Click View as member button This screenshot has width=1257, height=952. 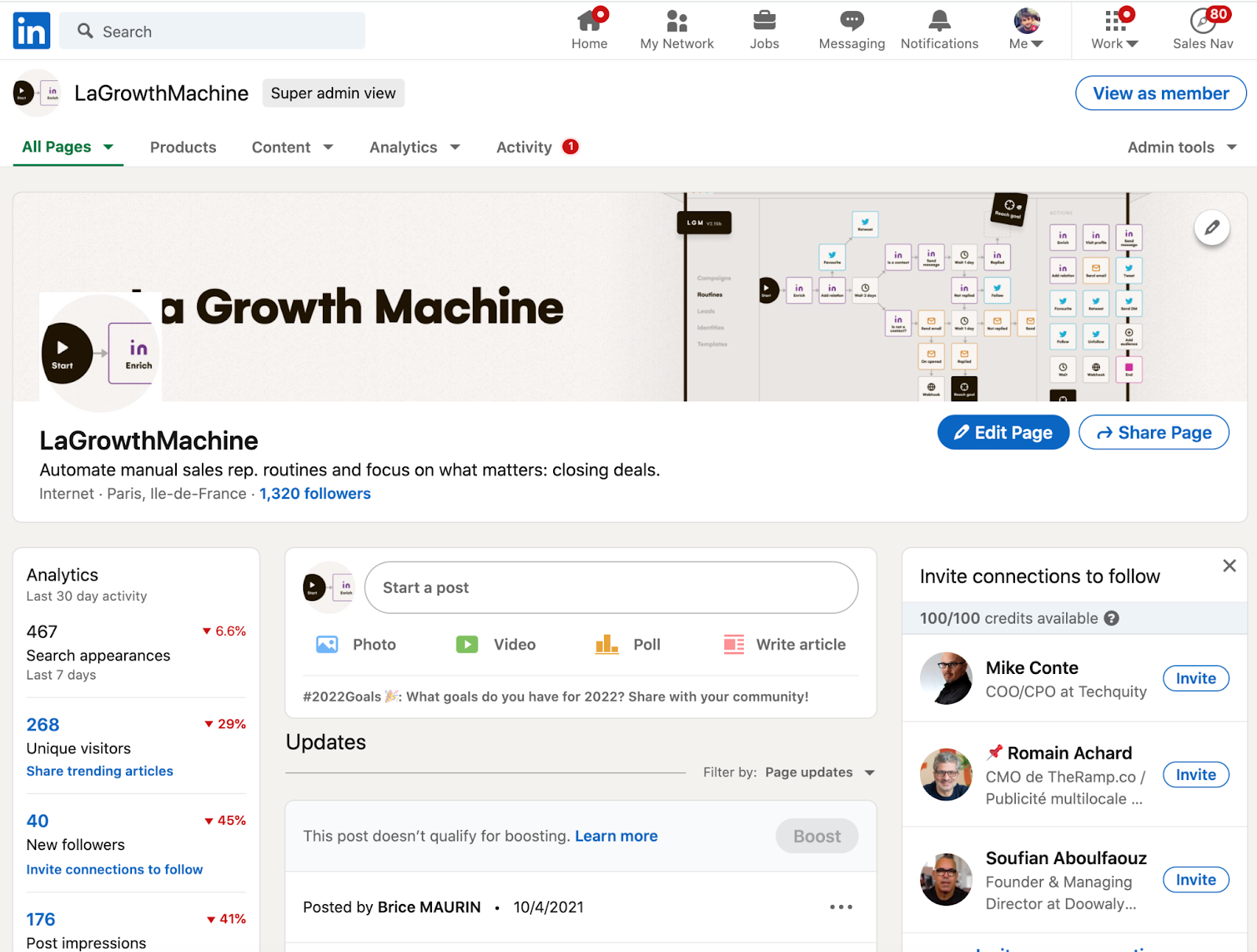pyautogui.click(x=1160, y=93)
